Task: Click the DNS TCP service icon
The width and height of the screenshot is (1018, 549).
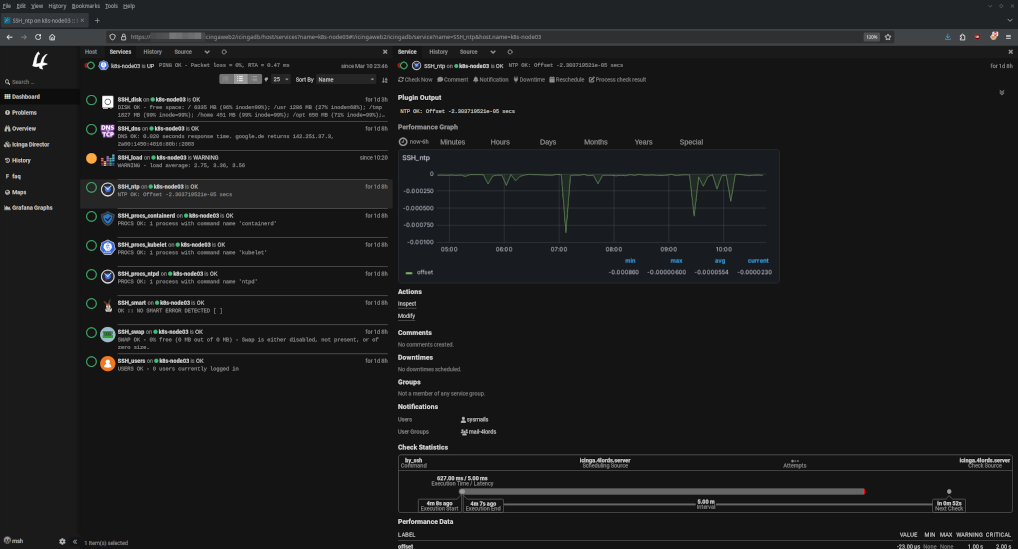Action: (108, 130)
